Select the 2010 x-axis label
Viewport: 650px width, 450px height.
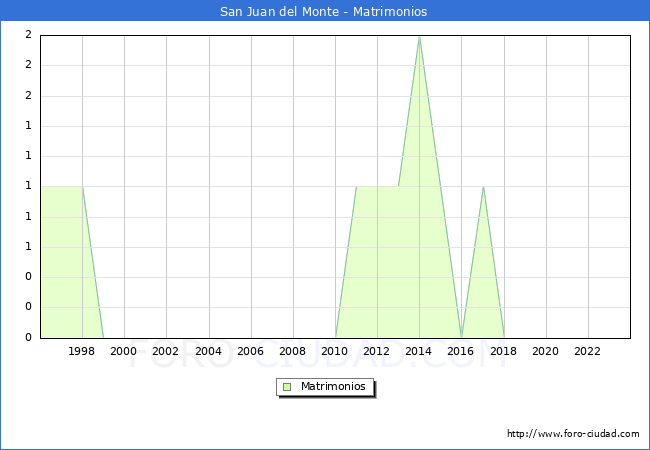335,351
